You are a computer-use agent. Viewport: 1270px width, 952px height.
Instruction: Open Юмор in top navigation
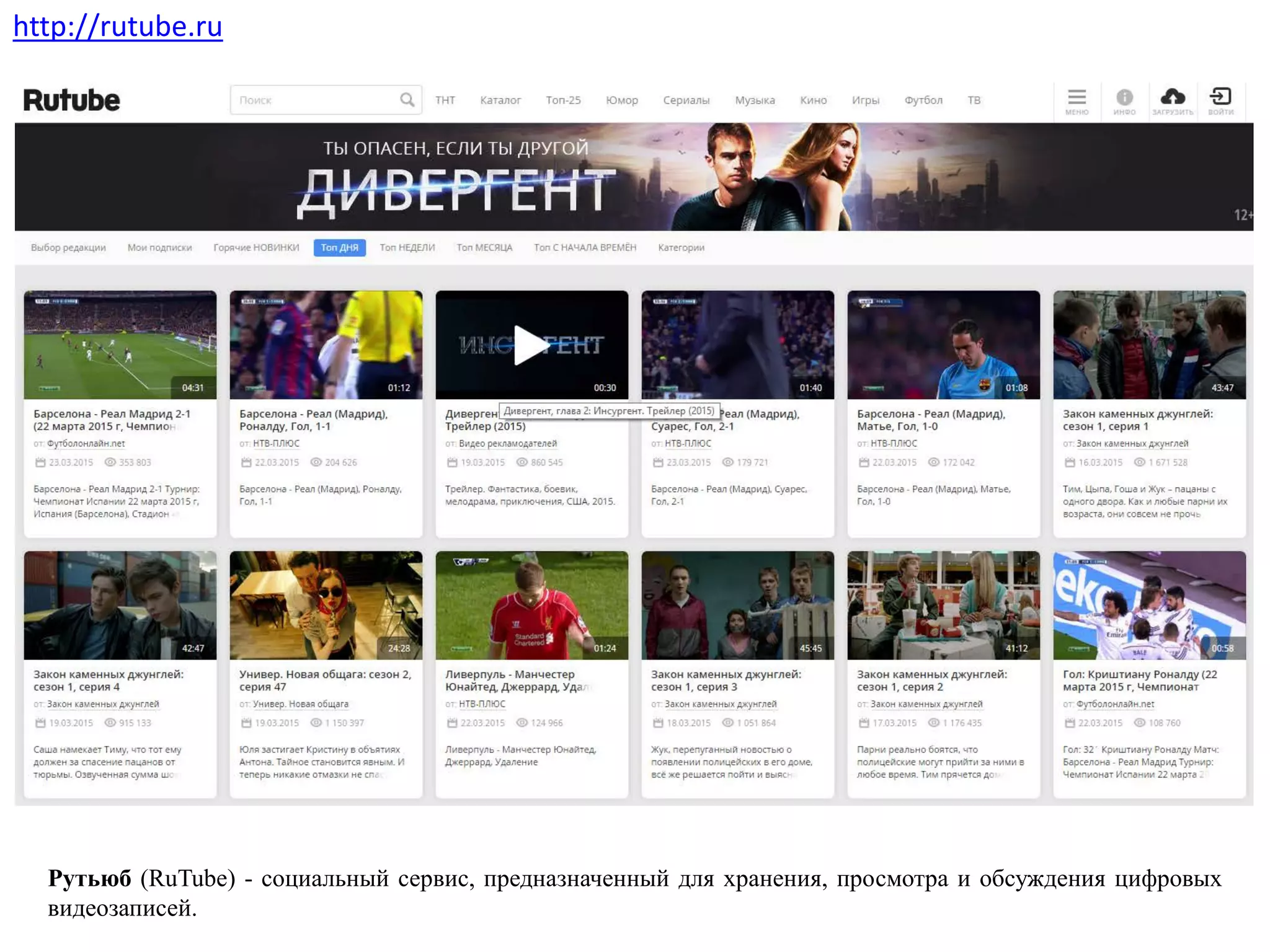coord(622,100)
